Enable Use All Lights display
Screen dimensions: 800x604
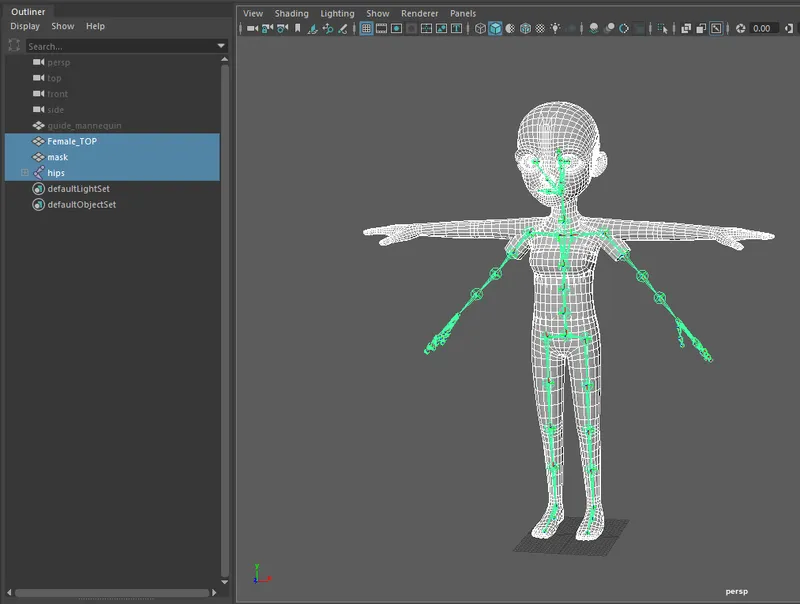click(x=555, y=28)
